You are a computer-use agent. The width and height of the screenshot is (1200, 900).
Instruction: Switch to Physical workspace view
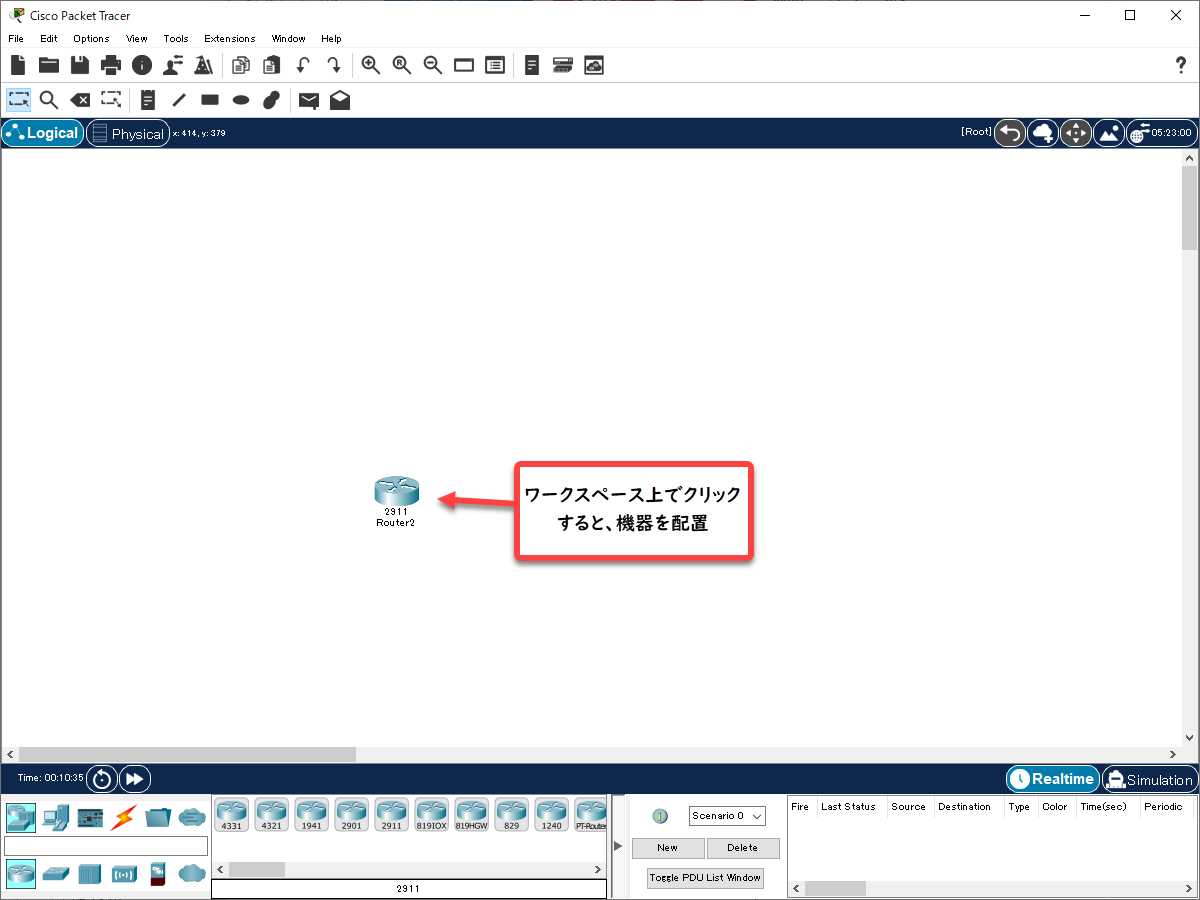[127, 133]
